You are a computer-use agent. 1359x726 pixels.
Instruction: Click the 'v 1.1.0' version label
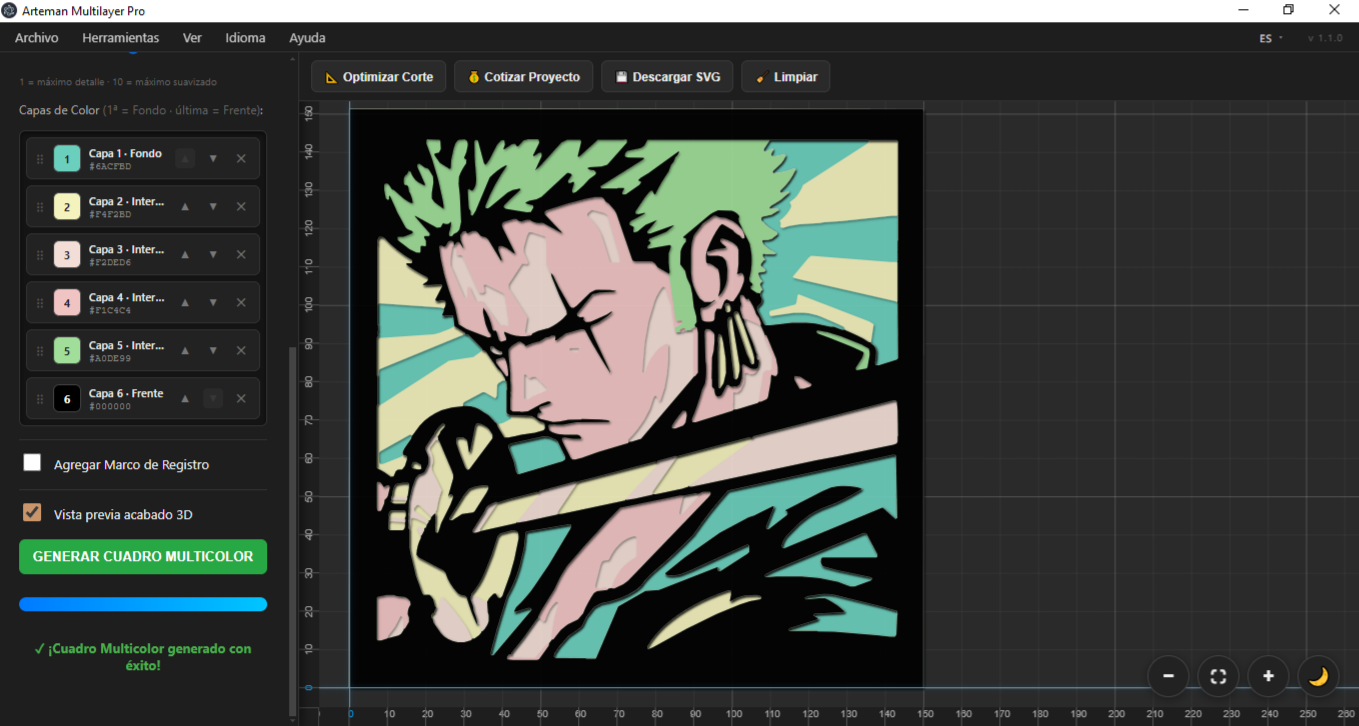(1325, 38)
